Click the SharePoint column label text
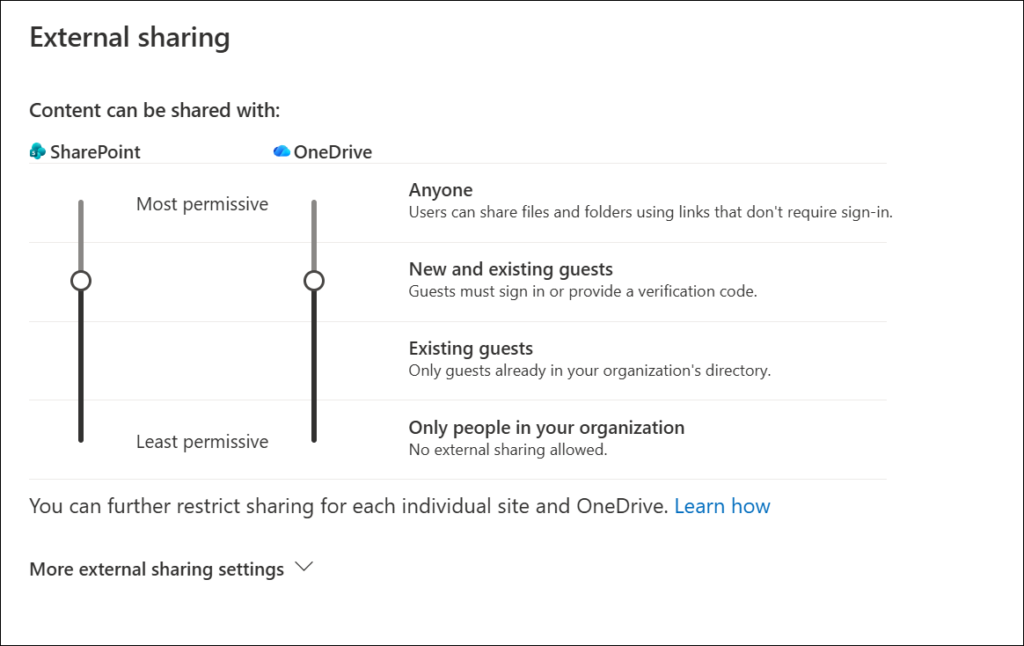1024x646 pixels. click(x=95, y=152)
